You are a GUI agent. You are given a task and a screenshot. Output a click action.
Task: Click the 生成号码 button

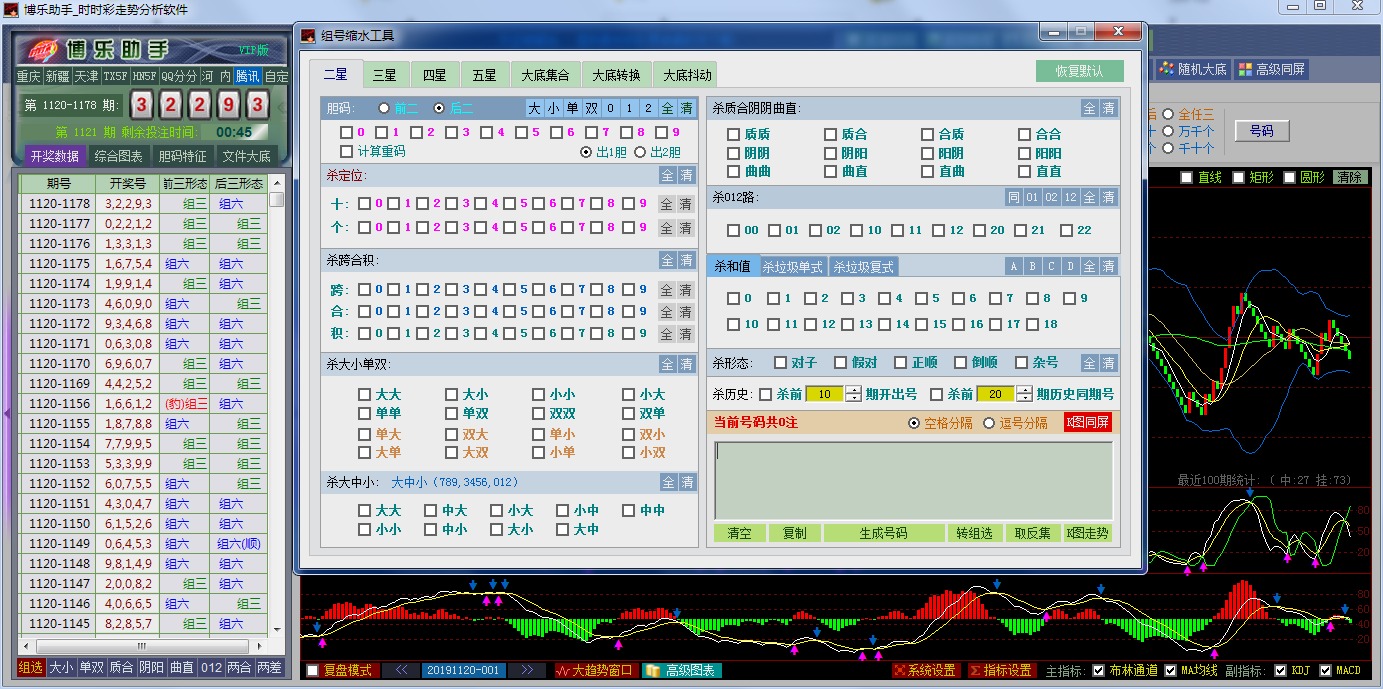click(883, 533)
